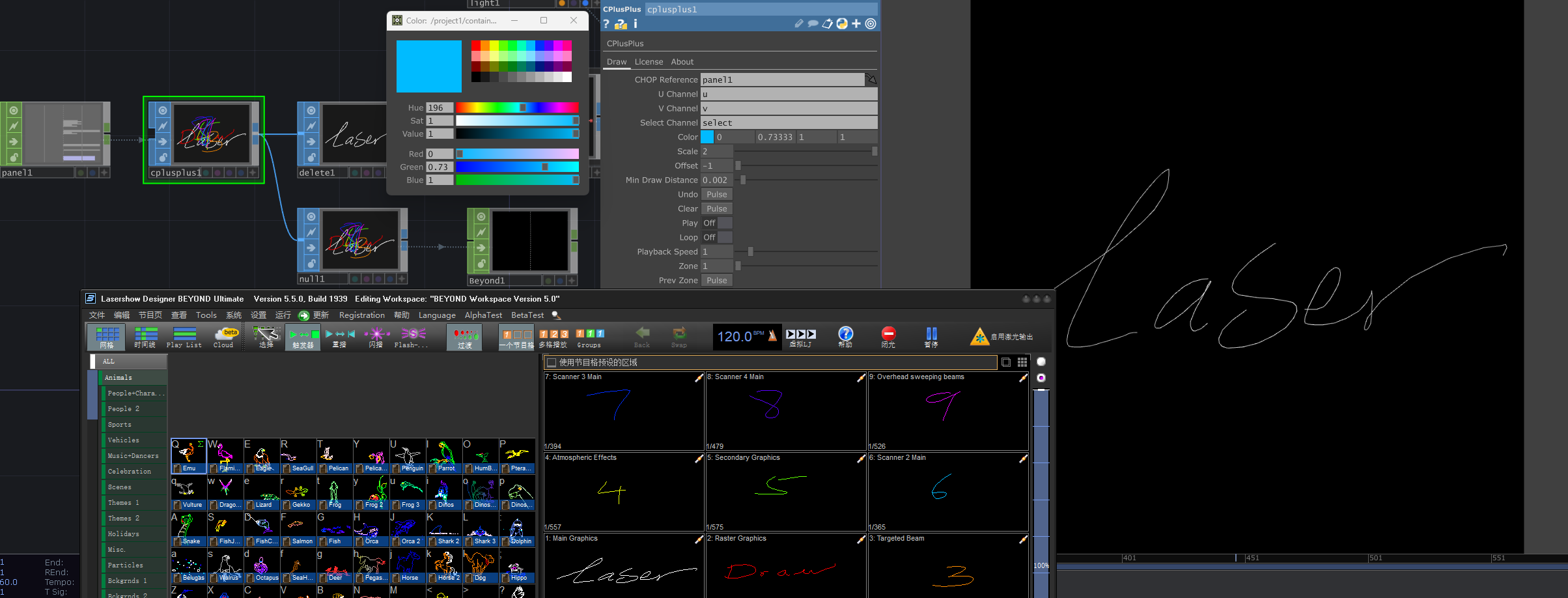1568x598 pixels.
Task: Select Multi cue (多格播放) mode
Action: [x=553, y=337]
